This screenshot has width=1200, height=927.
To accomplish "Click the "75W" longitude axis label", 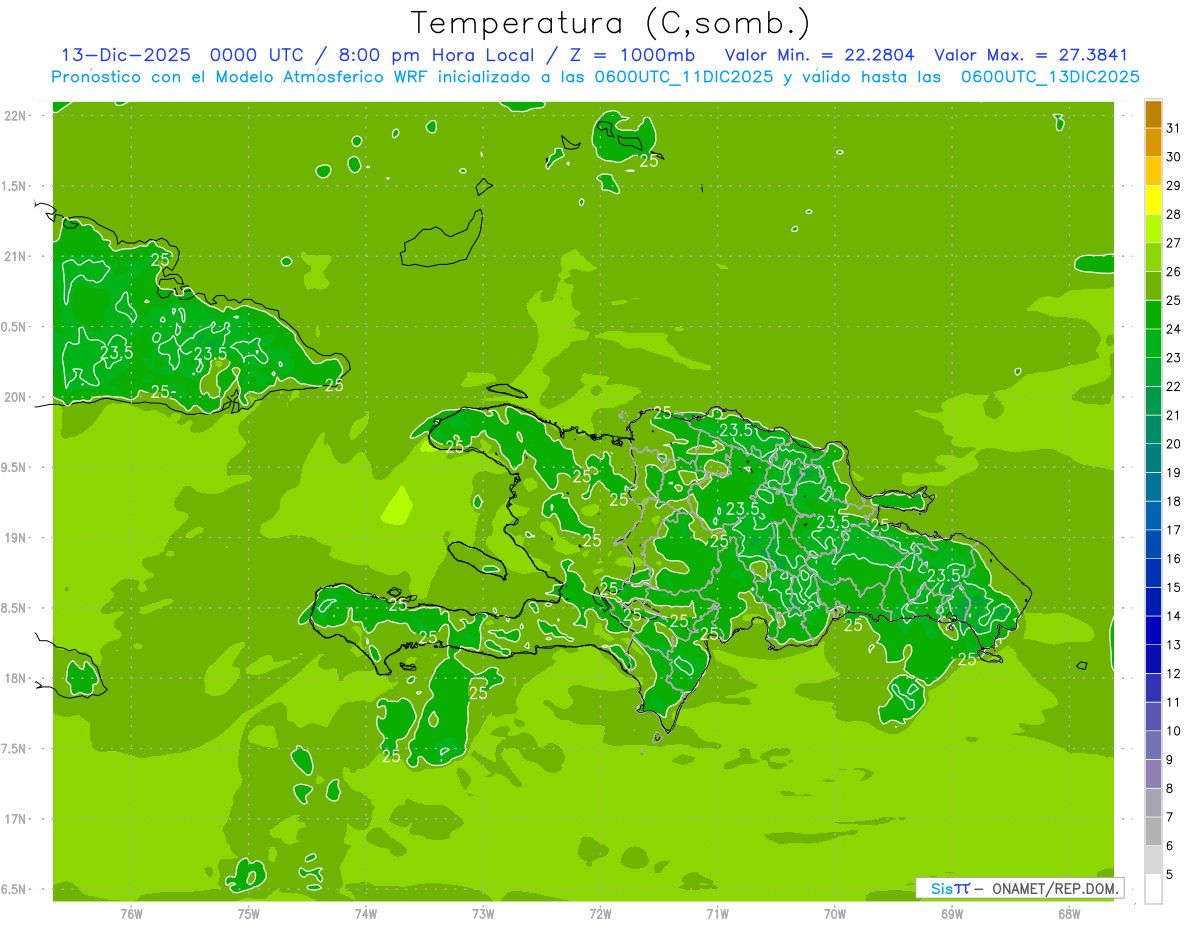I will click(x=249, y=914).
